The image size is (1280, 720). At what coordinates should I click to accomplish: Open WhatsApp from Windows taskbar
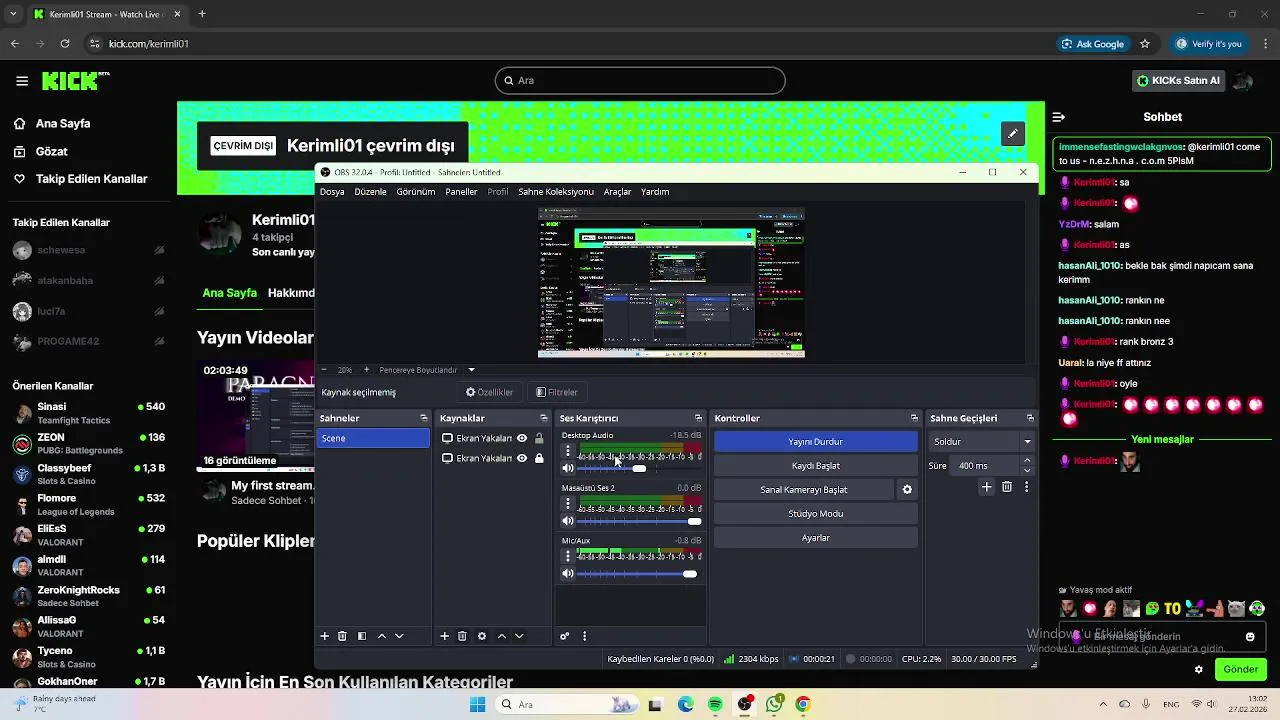(x=774, y=705)
